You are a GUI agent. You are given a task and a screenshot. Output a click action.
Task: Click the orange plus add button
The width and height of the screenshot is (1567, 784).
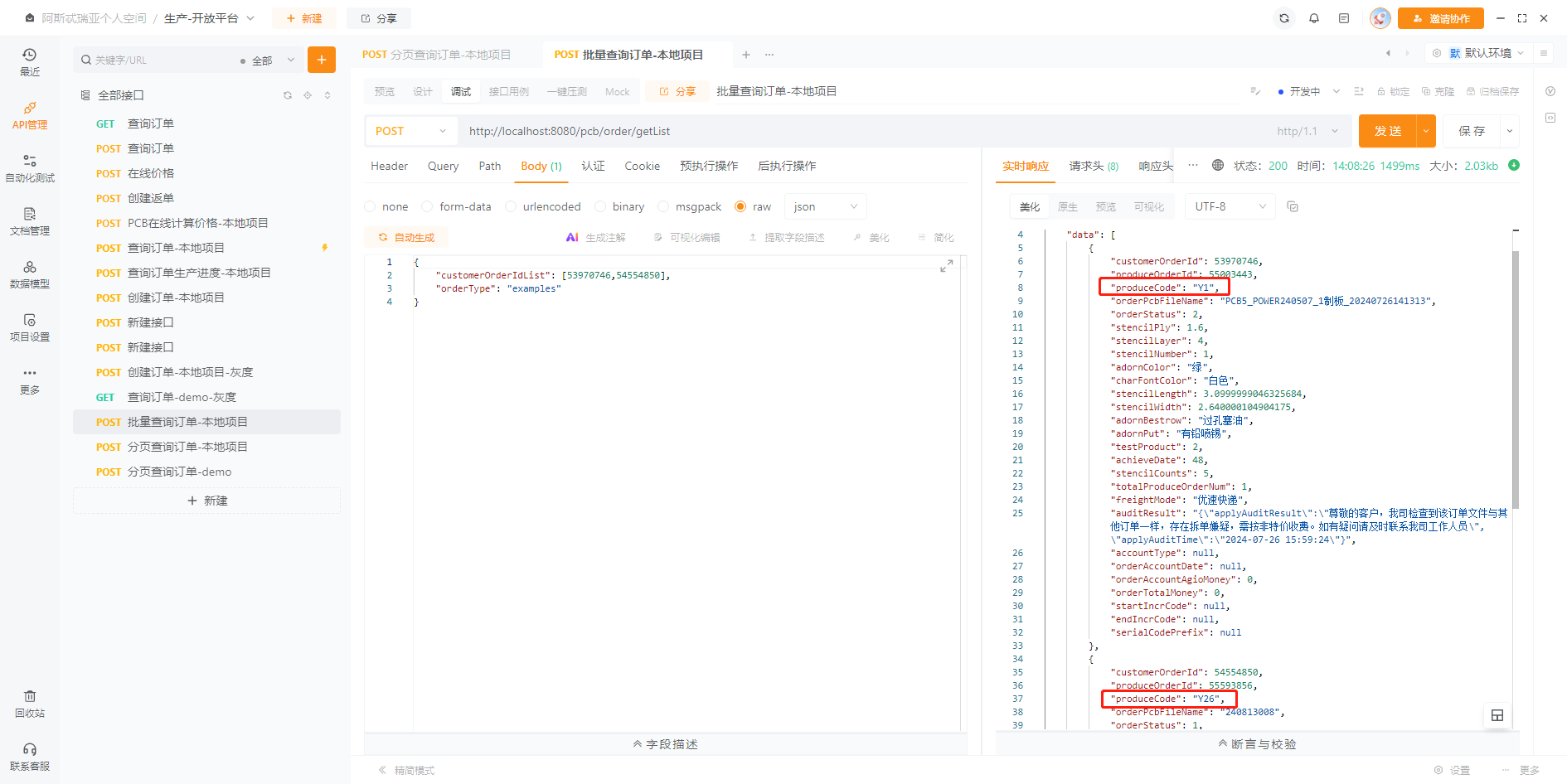click(322, 60)
